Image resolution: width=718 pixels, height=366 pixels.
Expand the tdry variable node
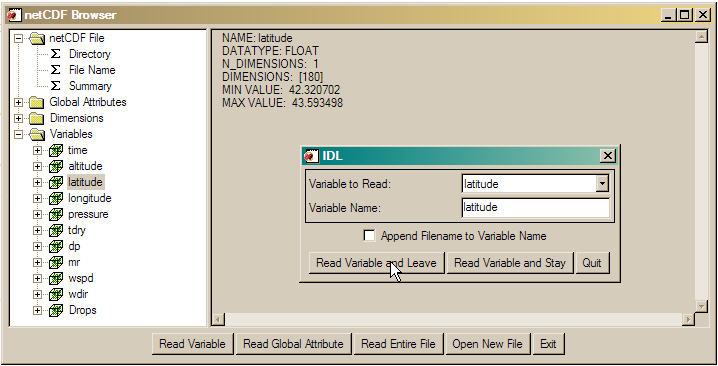(38, 231)
